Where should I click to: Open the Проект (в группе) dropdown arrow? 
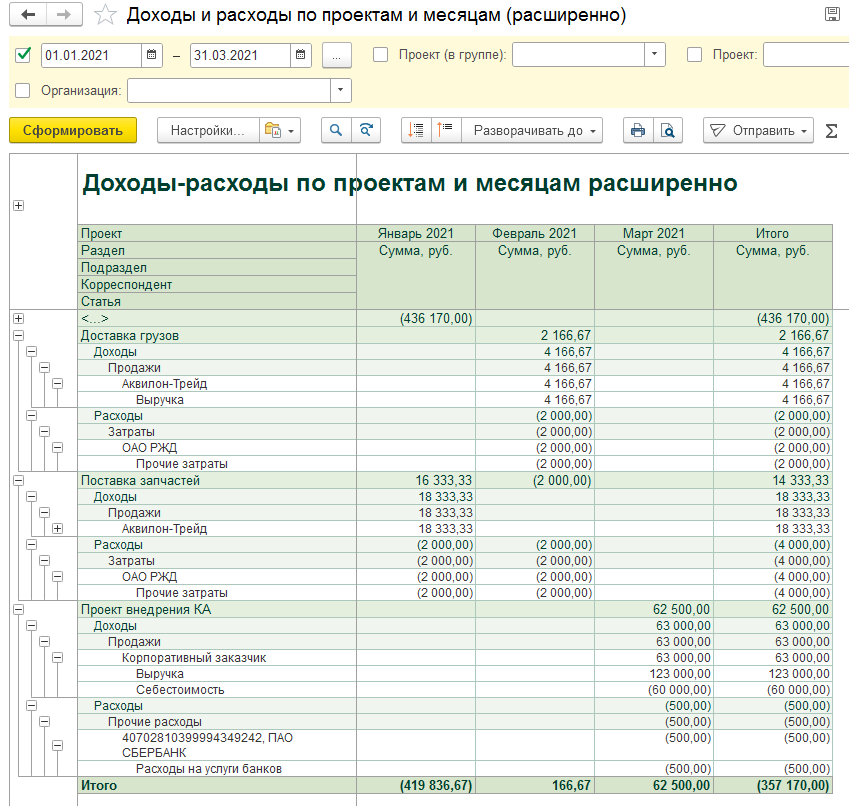click(655, 55)
